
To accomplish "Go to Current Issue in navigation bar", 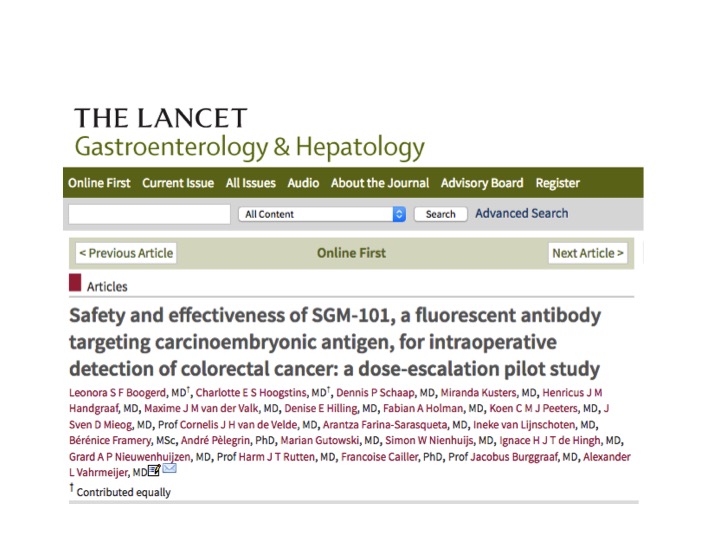I will click(178, 183).
